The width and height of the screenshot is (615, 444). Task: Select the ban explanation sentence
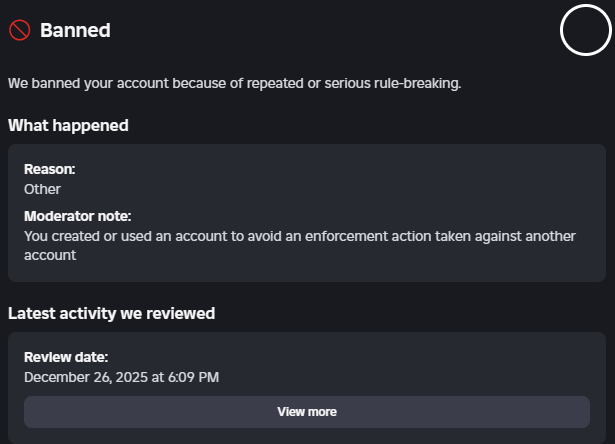coord(234,83)
